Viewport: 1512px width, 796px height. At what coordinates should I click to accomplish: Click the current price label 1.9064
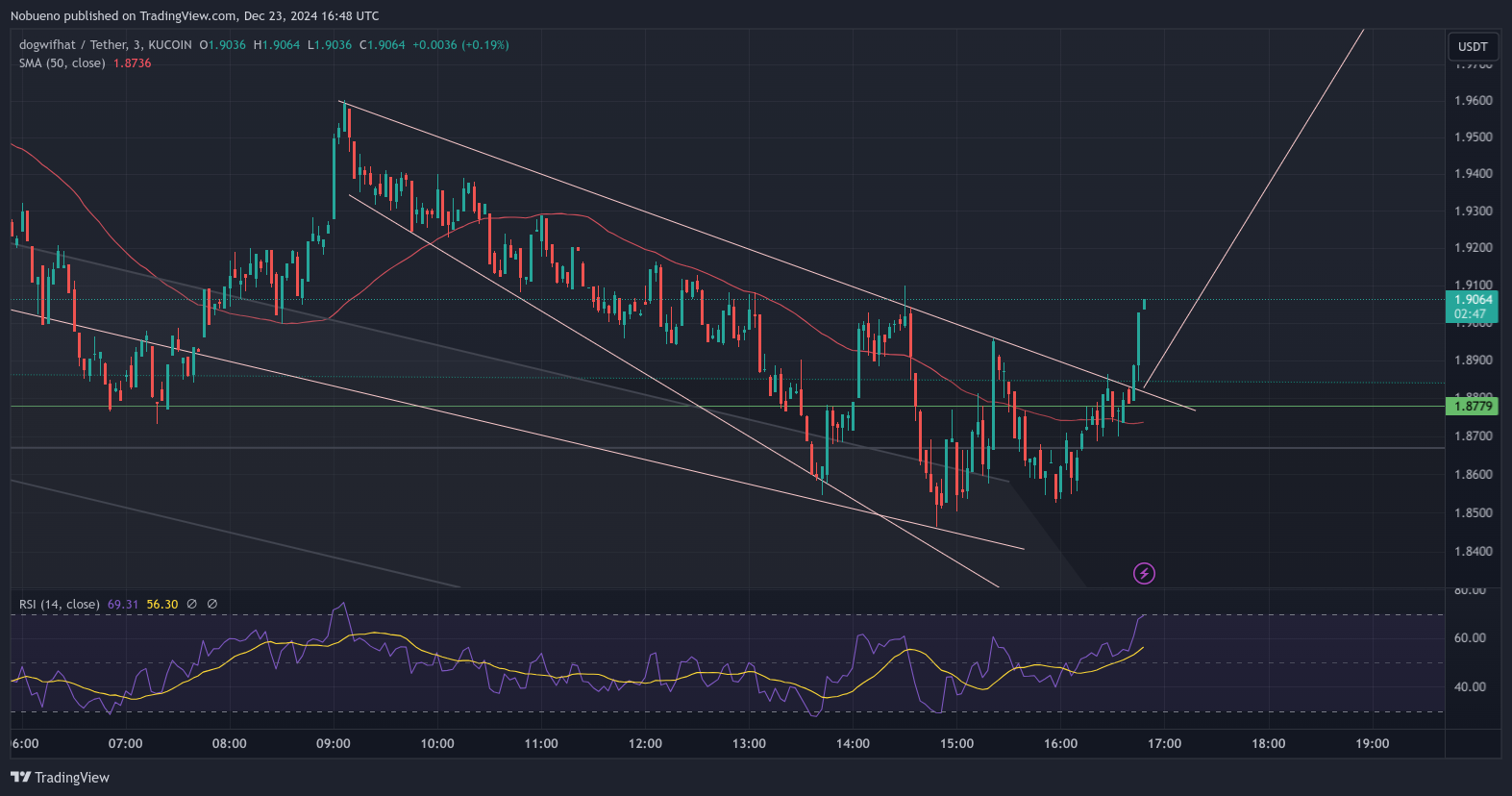(x=1473, y=300)
